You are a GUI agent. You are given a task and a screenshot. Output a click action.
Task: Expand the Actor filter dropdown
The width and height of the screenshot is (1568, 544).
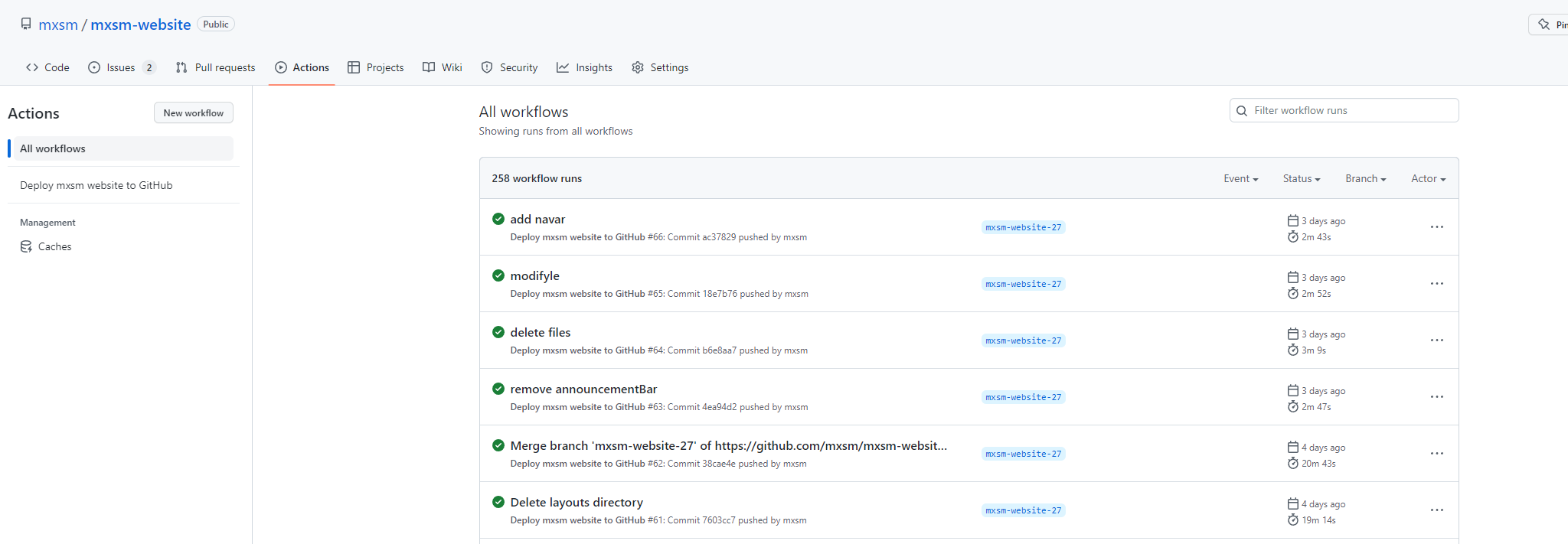[x=1429, y=178]
